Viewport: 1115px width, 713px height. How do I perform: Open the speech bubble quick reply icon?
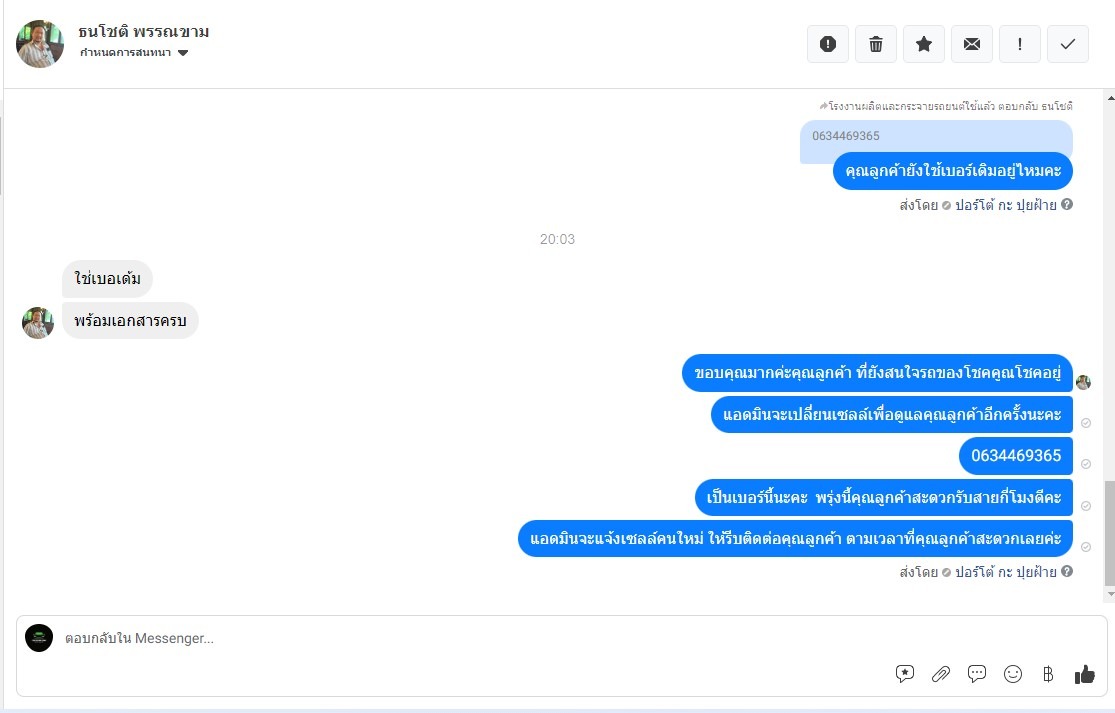coord(977,673)
